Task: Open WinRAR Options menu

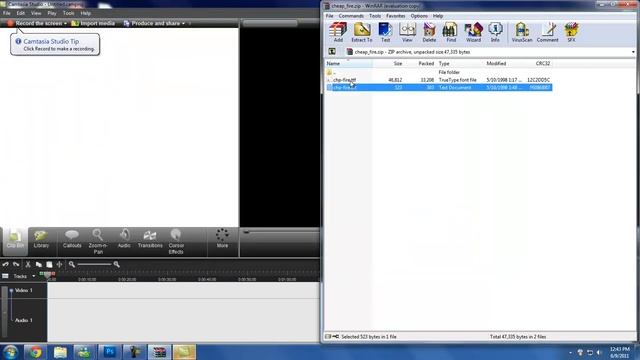Action: 419,16
